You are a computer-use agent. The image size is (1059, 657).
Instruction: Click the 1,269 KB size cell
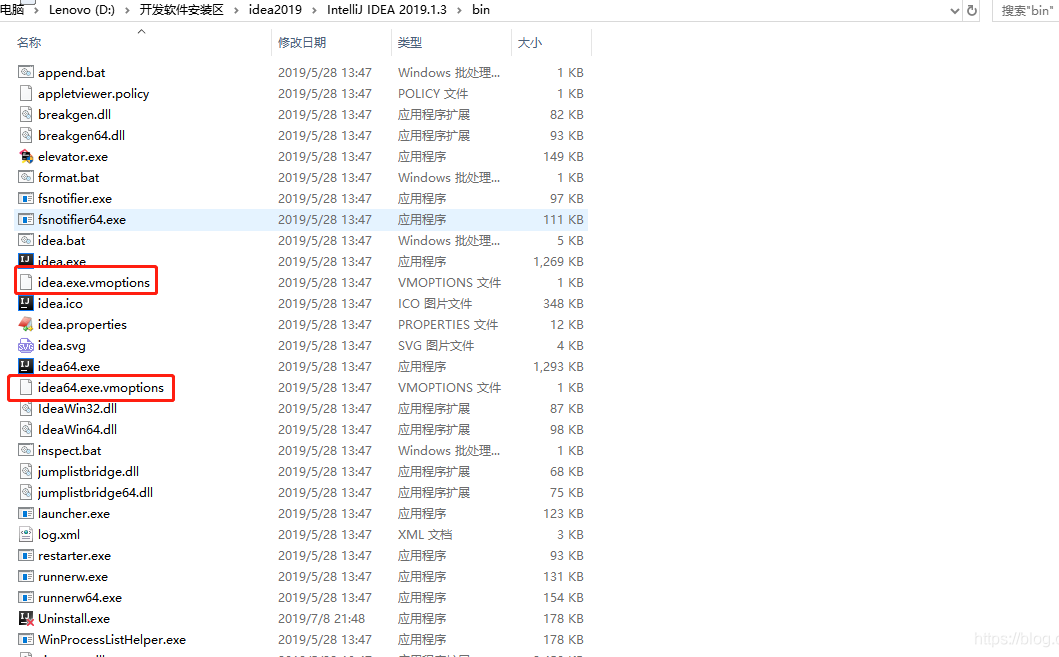click(559, 261)
